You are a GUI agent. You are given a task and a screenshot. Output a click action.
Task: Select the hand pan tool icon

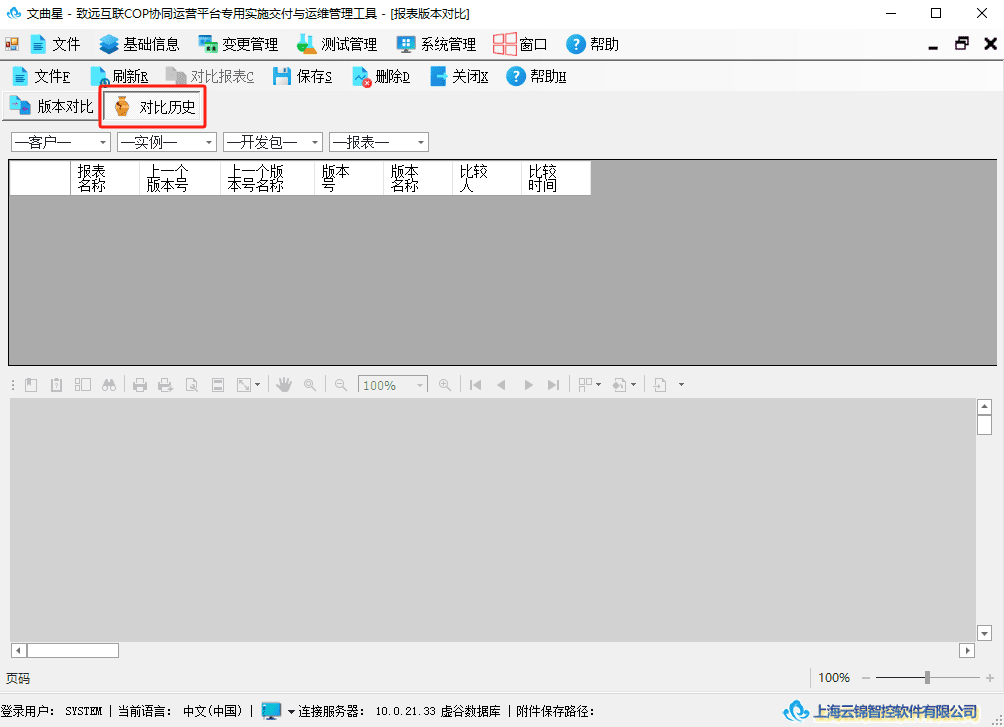pyautogui.click(x=284, y=385)
